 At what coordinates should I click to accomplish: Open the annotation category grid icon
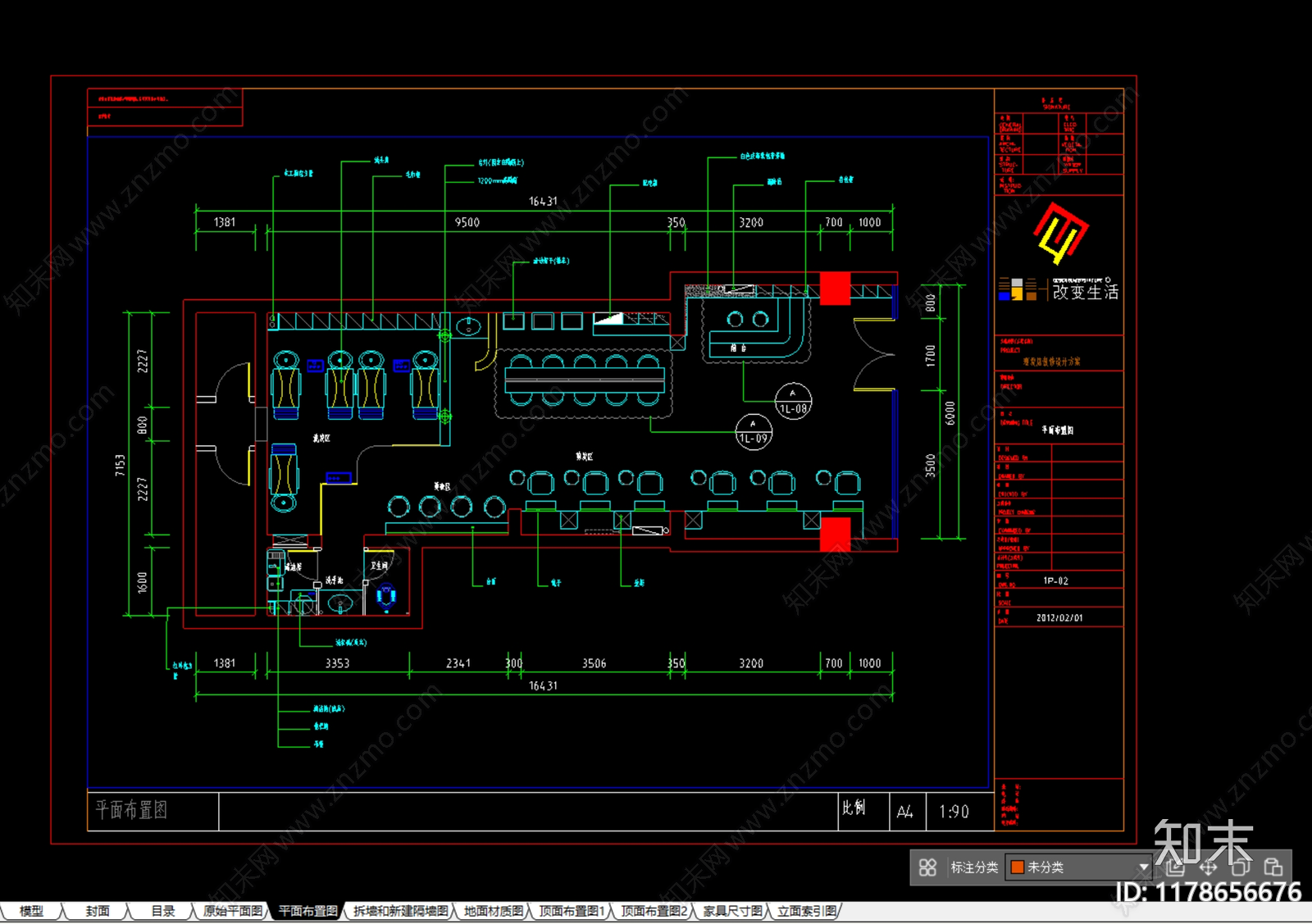927,867
